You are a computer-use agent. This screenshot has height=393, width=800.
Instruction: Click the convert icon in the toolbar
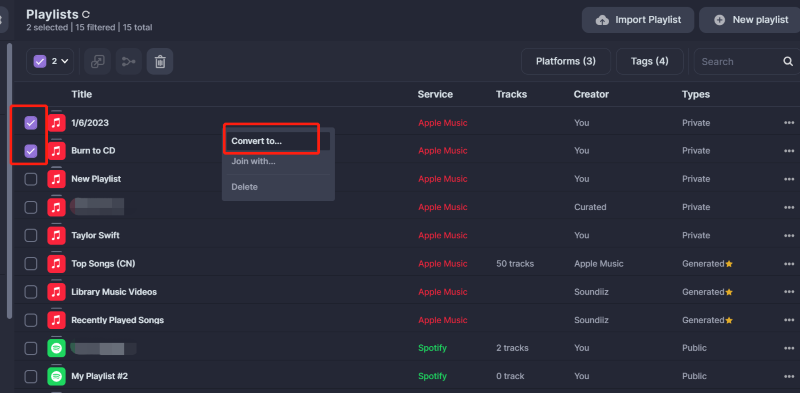[x=97, y=62]
